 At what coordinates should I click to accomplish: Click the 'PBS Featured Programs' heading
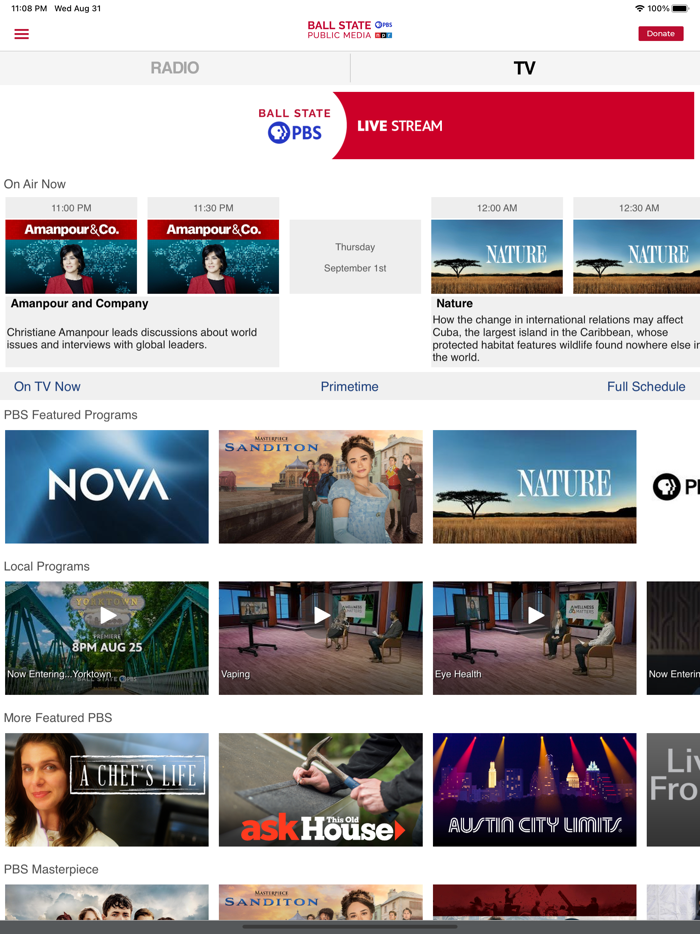[70, 415]
